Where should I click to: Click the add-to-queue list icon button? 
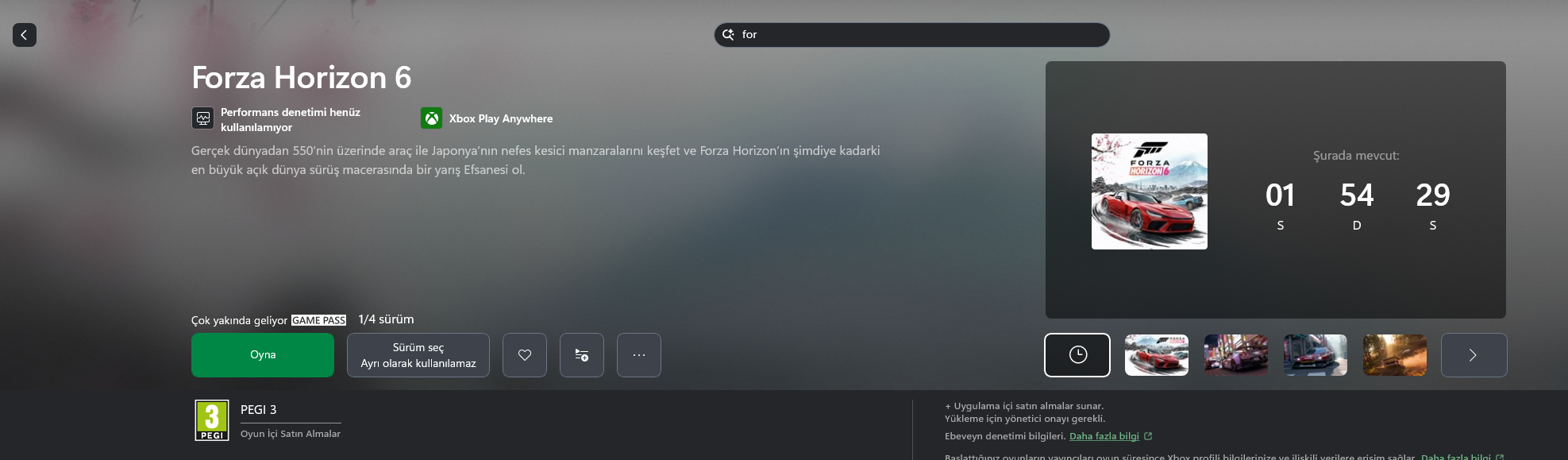[x=582, y=355]
